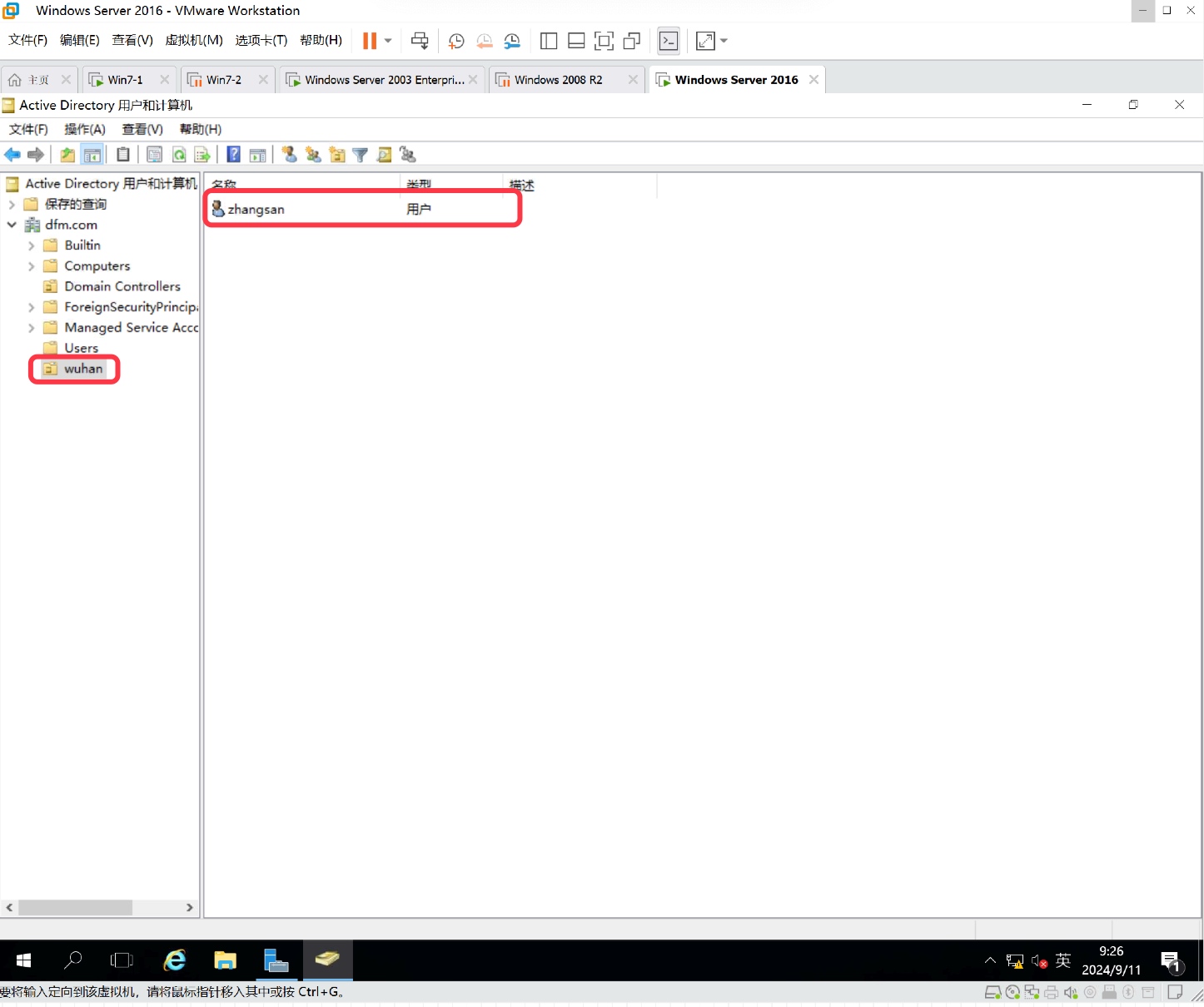Click the gray Forward arrow in AD toolbar

pyautogui.click(x=36, y=155)
